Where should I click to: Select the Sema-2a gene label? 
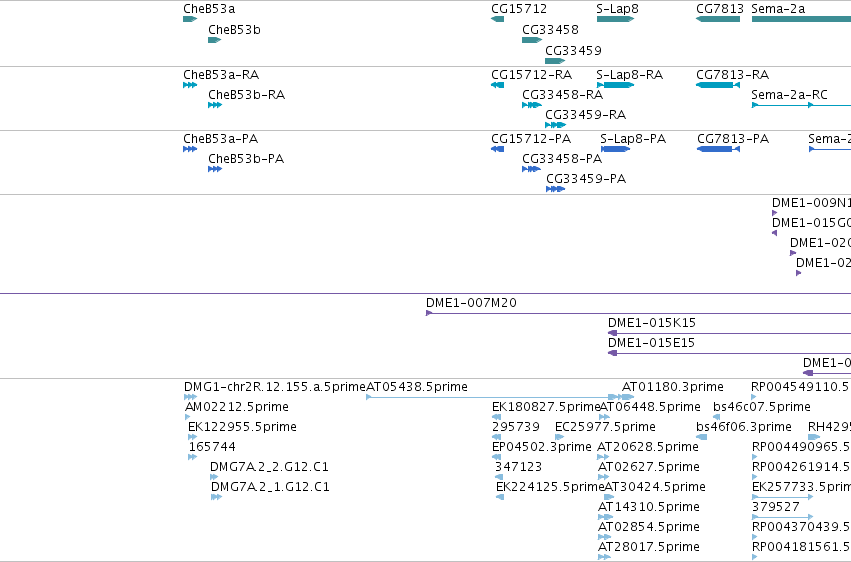point(778,9)
